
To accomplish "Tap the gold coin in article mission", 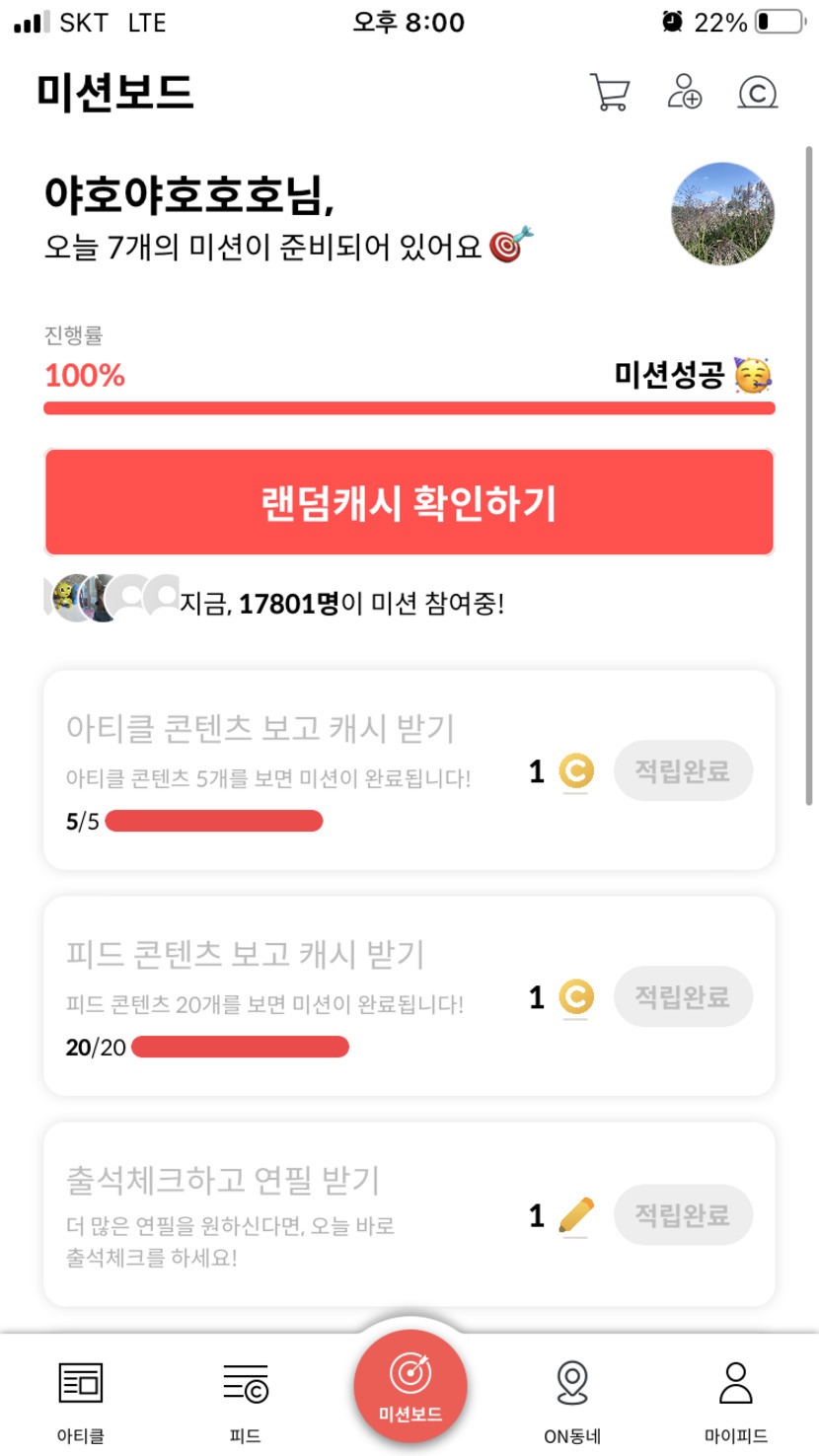I will point(575,771).
